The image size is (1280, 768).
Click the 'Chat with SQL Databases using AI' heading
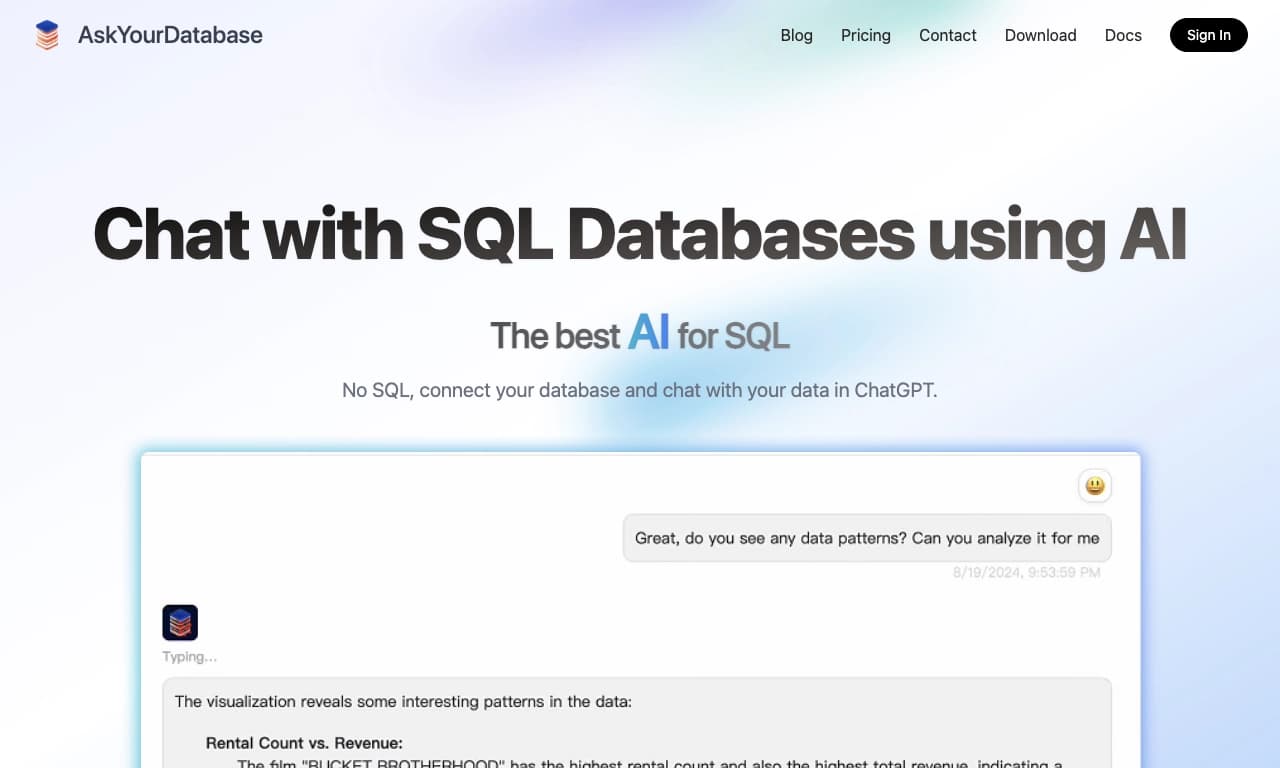(x=640, y=234)
